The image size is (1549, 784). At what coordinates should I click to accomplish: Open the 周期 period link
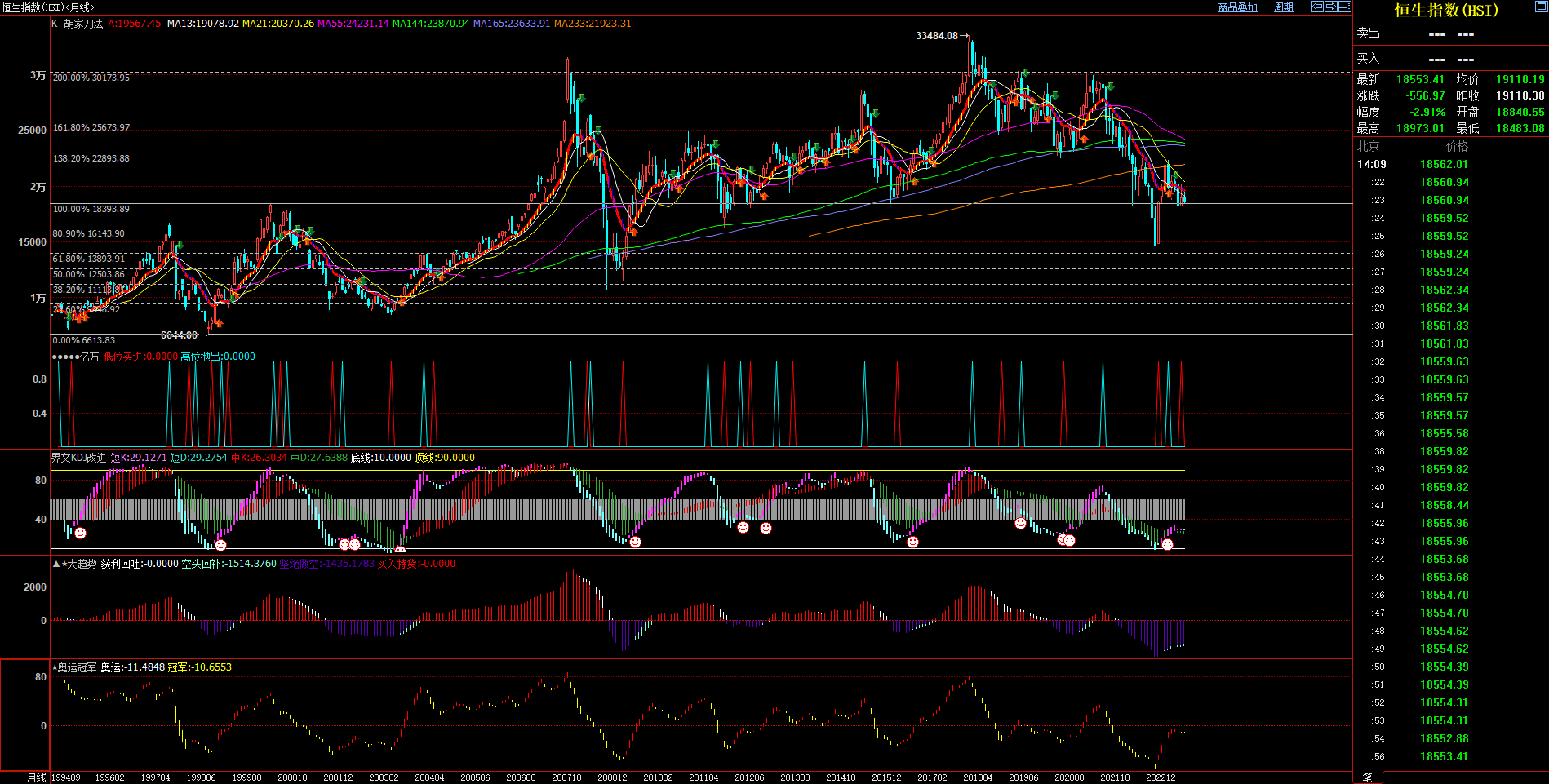coord(1284,7)
